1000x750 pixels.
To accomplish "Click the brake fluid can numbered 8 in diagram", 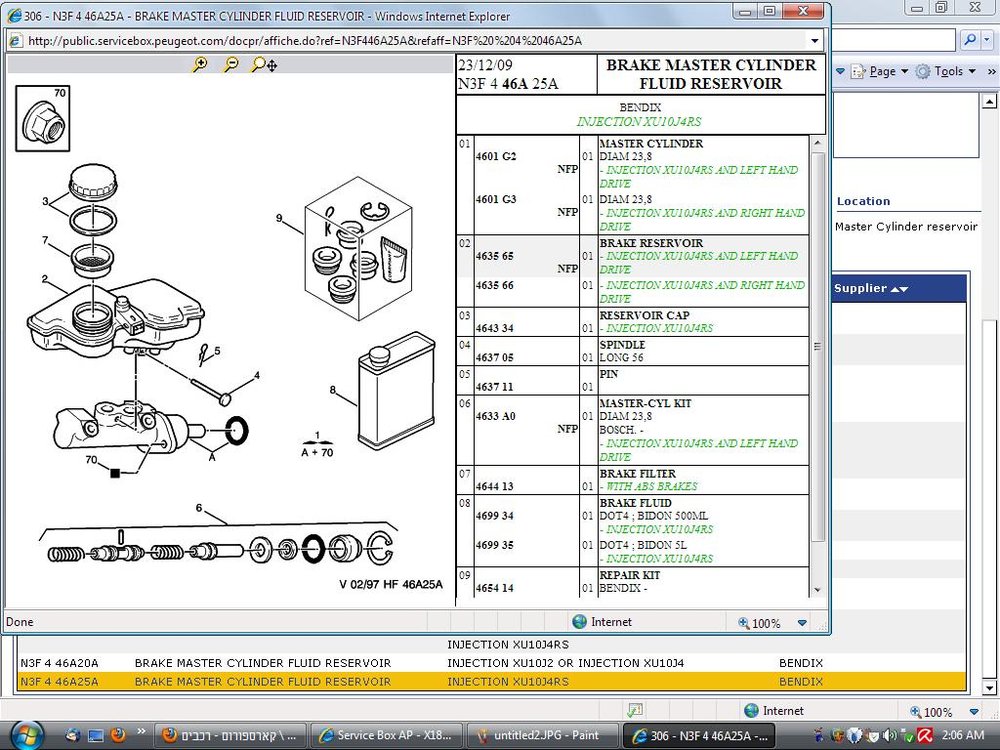I will 395,390.
